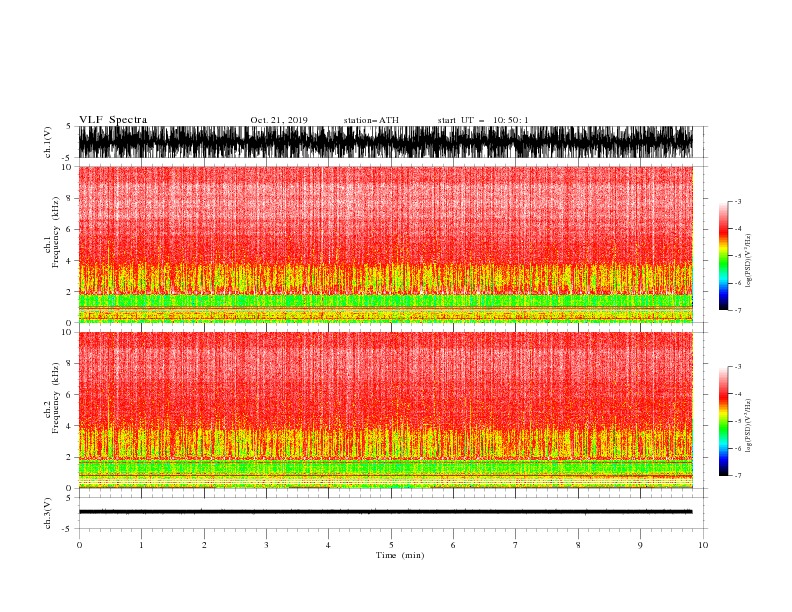Click the "log(PSD)(V²/Hz)" label of ch.2 color bar
792x612 pixels.
pos(748,426)
